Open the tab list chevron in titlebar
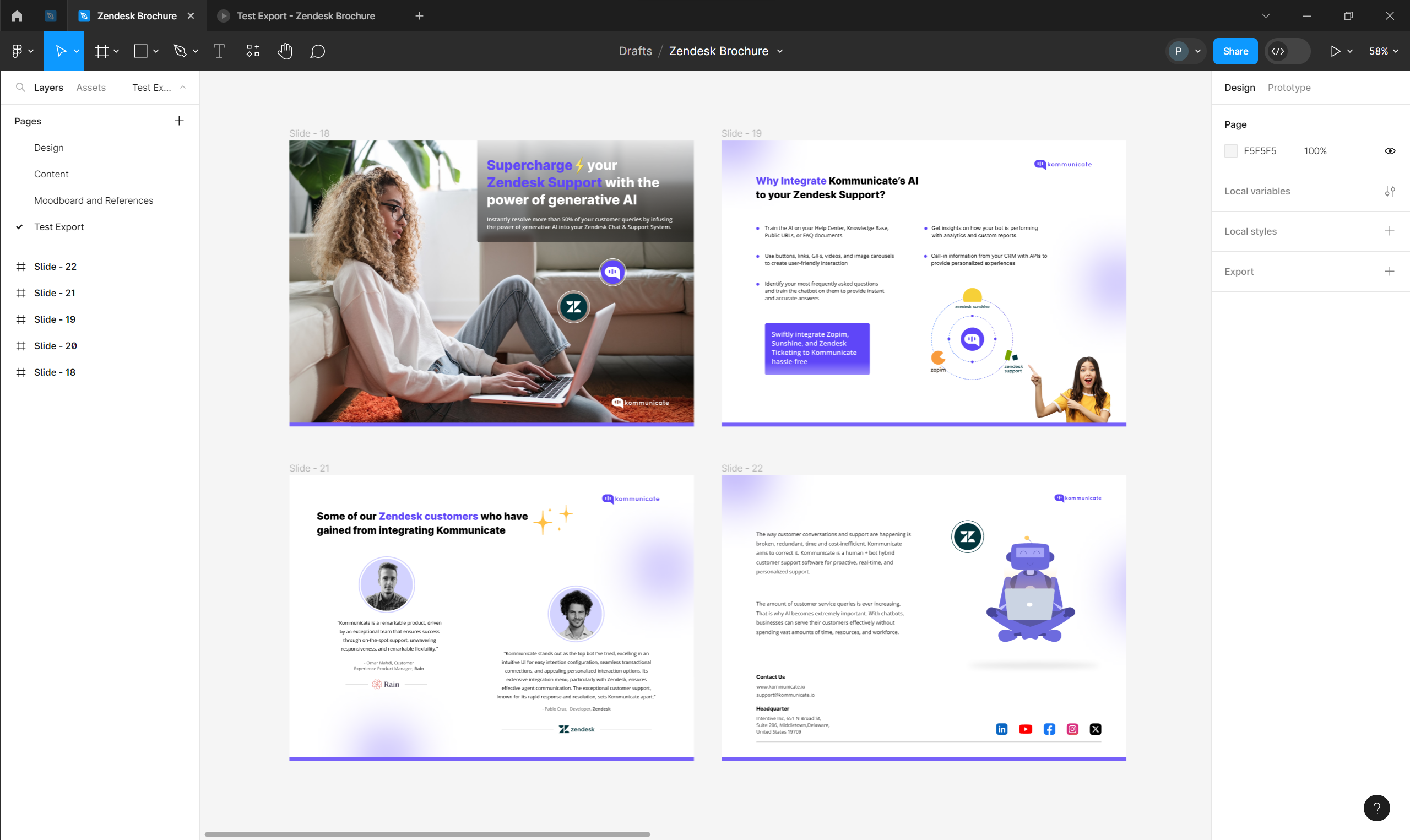 (x=1266, y=16)
